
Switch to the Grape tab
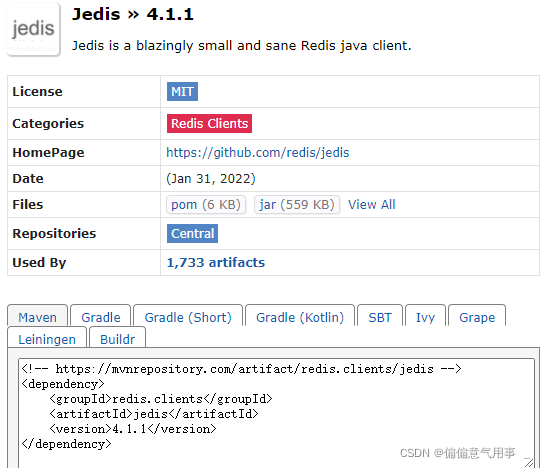point(477,316)
